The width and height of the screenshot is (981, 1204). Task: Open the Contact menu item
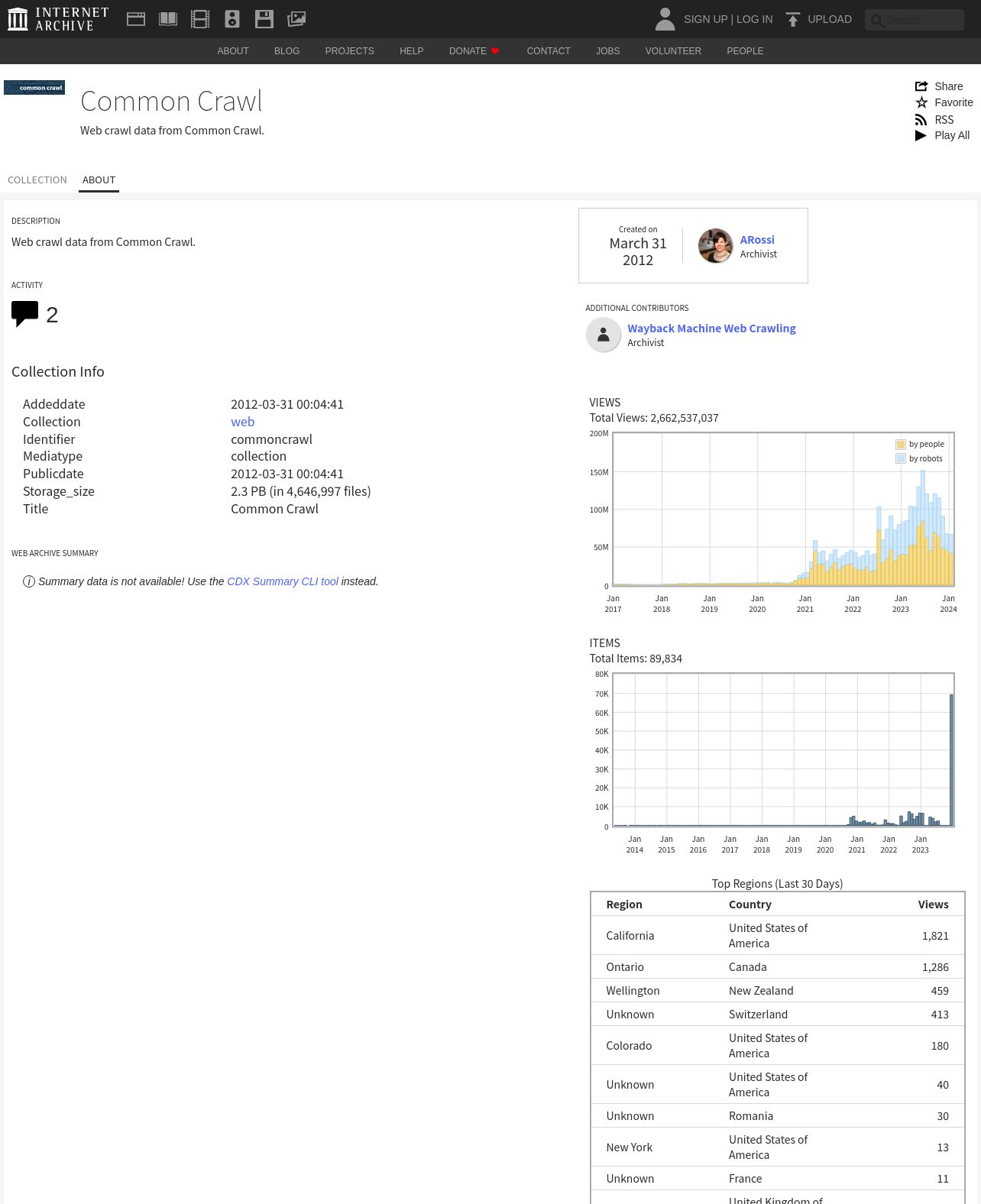[x=549, y=51]
